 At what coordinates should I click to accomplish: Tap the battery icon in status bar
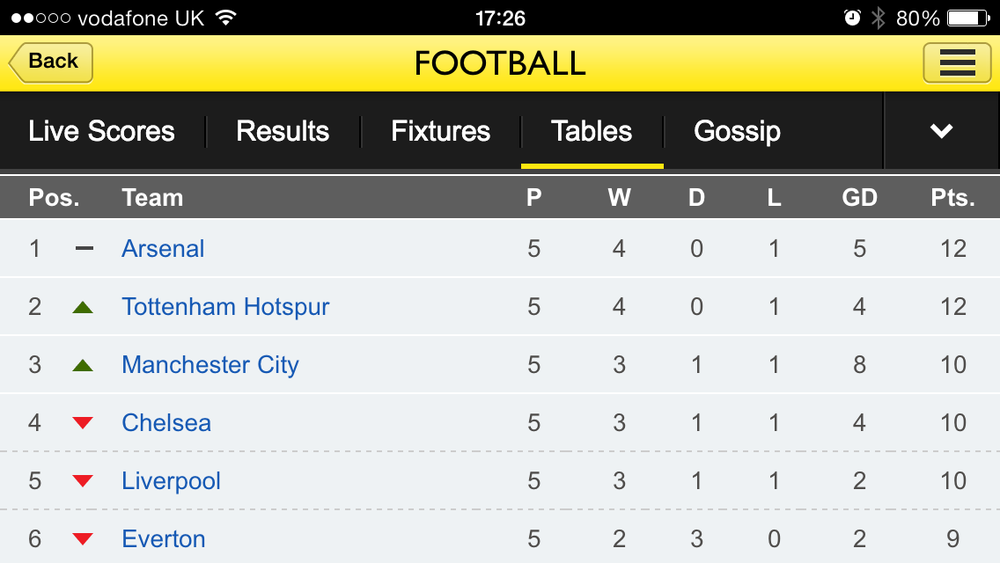tap(967, 18)
